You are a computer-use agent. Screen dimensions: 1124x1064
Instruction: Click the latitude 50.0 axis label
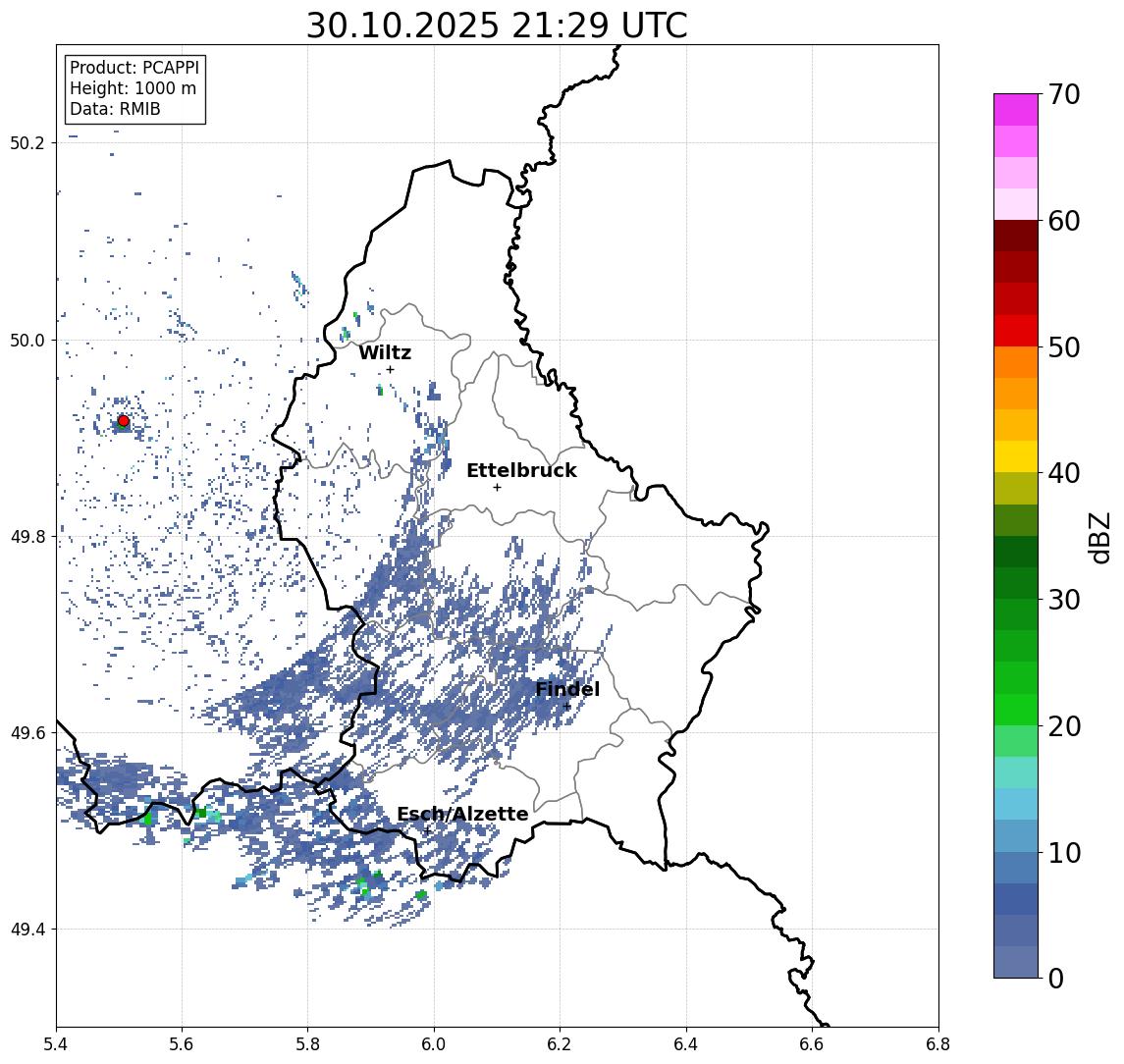27,340
